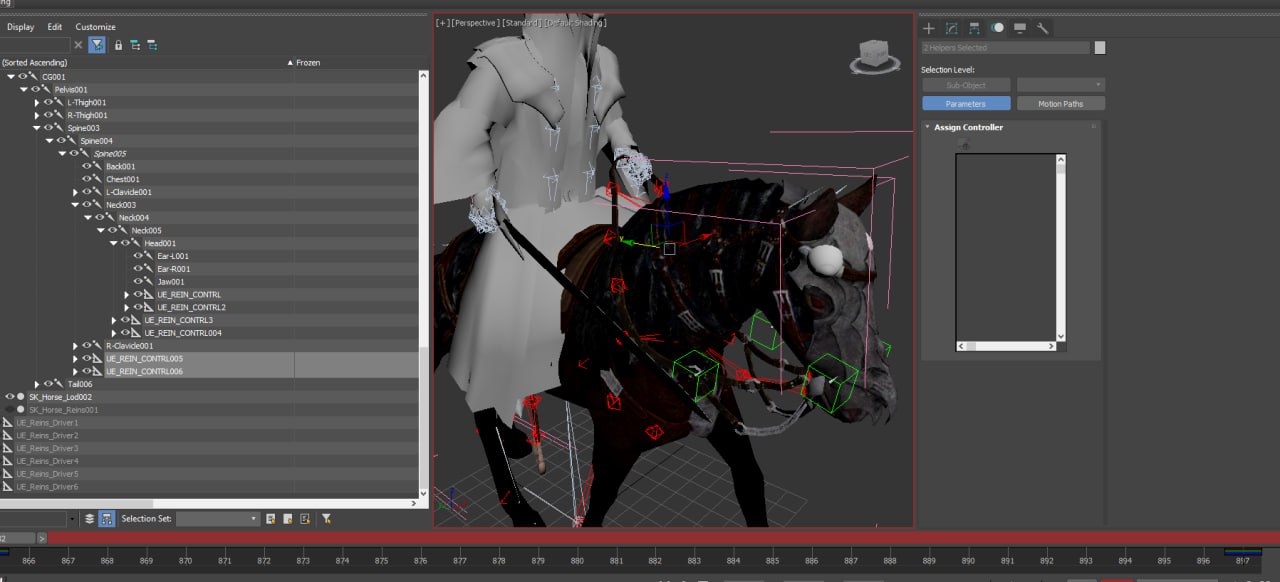The height and width of the screenshot is (582, 1280).
Task: Toggle visibility eye of Tail006
Action: (48, 384)
